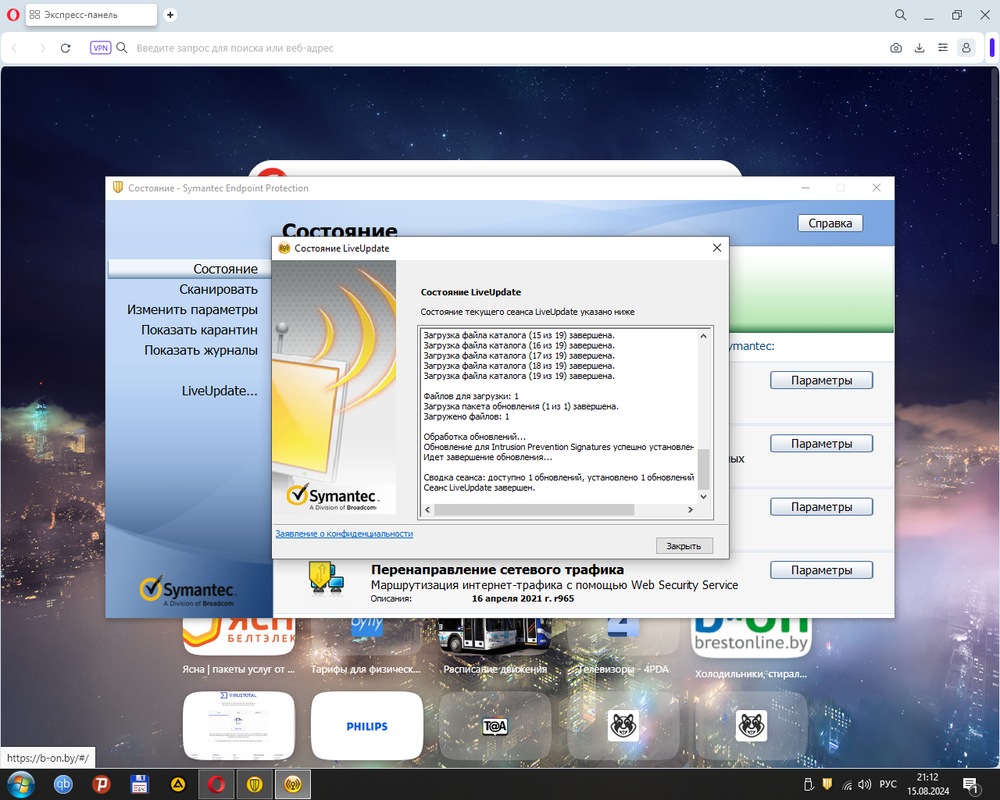This screenshot has height=800, width=1000.
Task: Launch LiveUpdate... from sidebar
Action: coord(219,391)
